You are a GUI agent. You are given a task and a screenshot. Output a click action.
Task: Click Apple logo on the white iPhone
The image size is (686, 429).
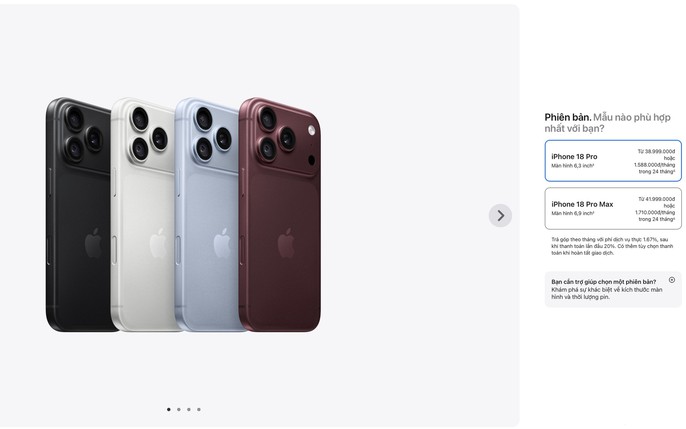tap(158, 243)
